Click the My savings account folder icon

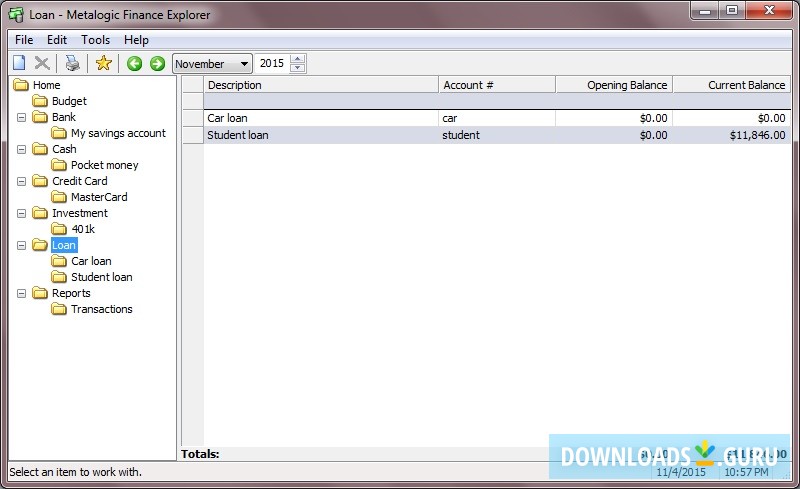coord(59,133)
